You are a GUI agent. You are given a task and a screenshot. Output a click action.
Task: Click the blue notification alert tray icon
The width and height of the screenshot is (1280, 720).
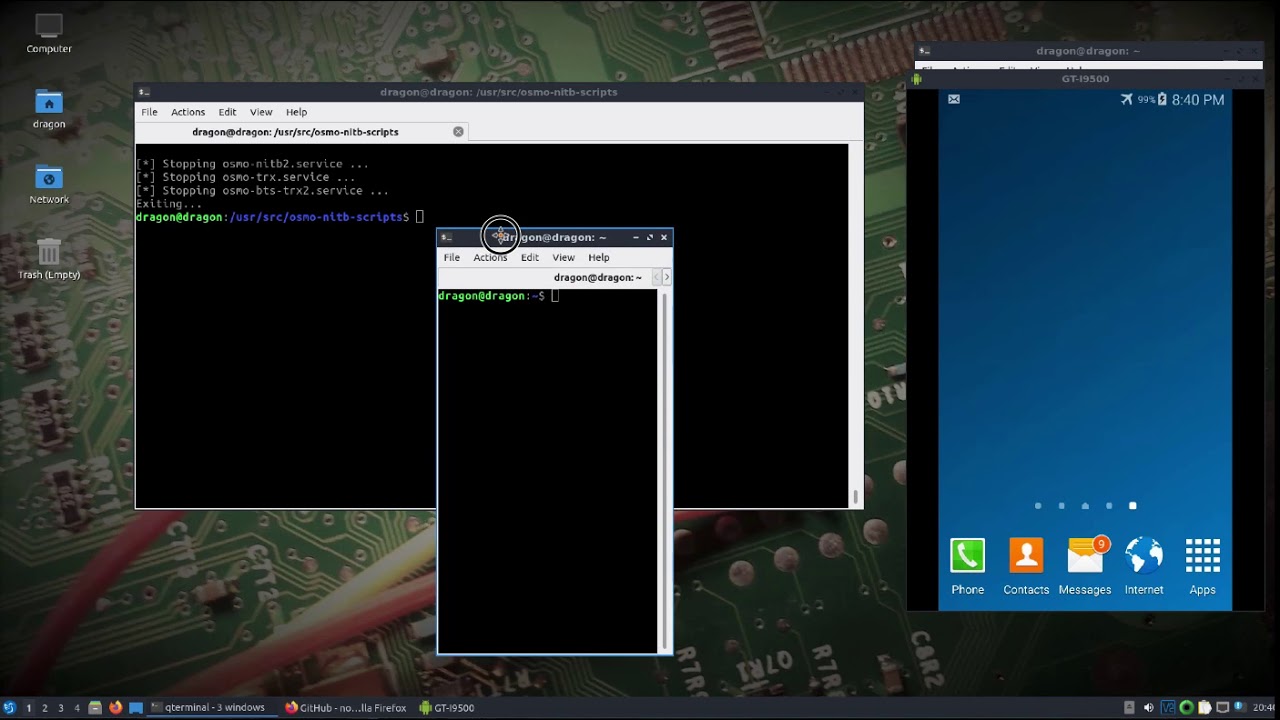point(1240,707)
